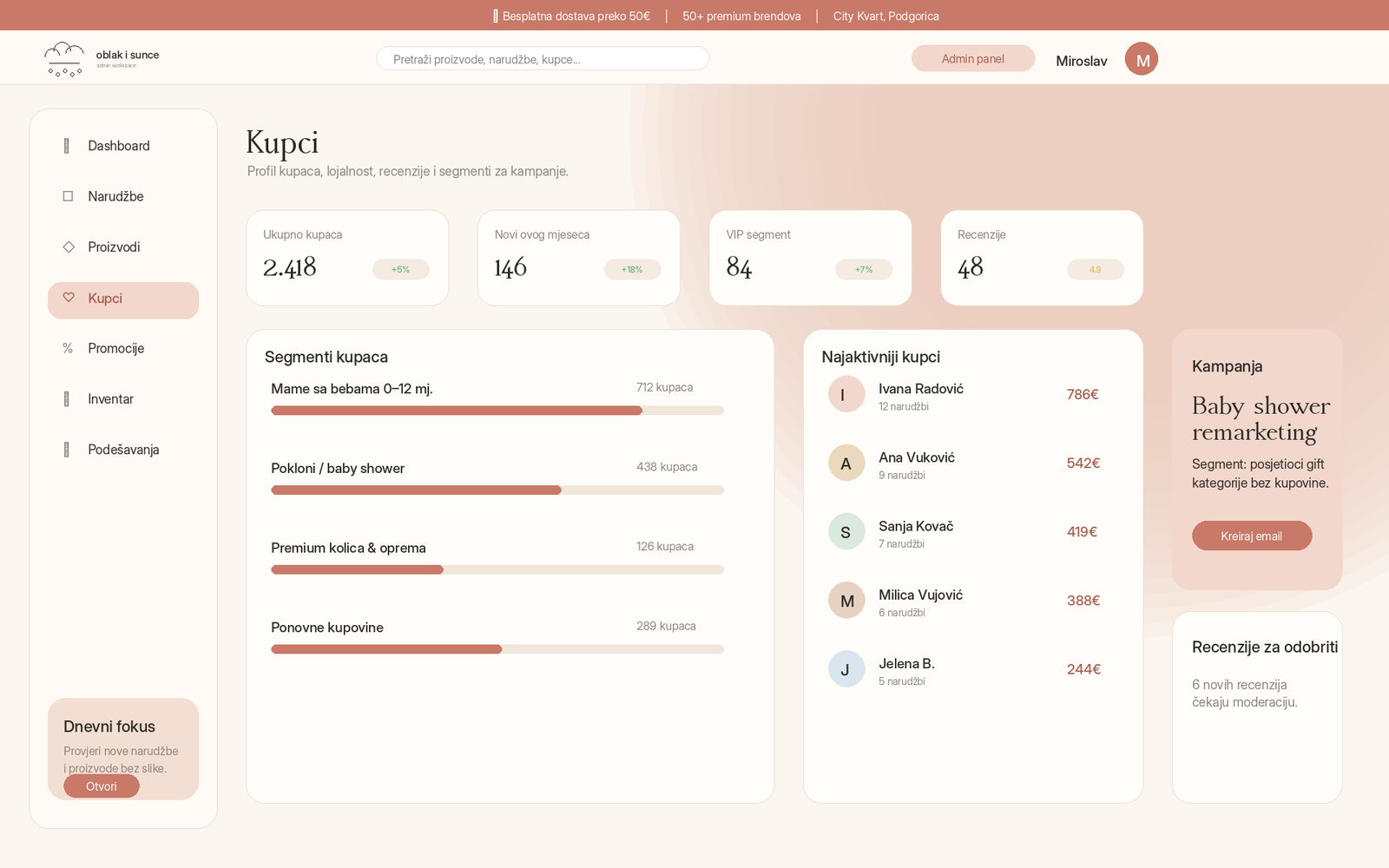Open the Ukupno kupaca stat card
Screen dimensions: 1389x868
347,258
